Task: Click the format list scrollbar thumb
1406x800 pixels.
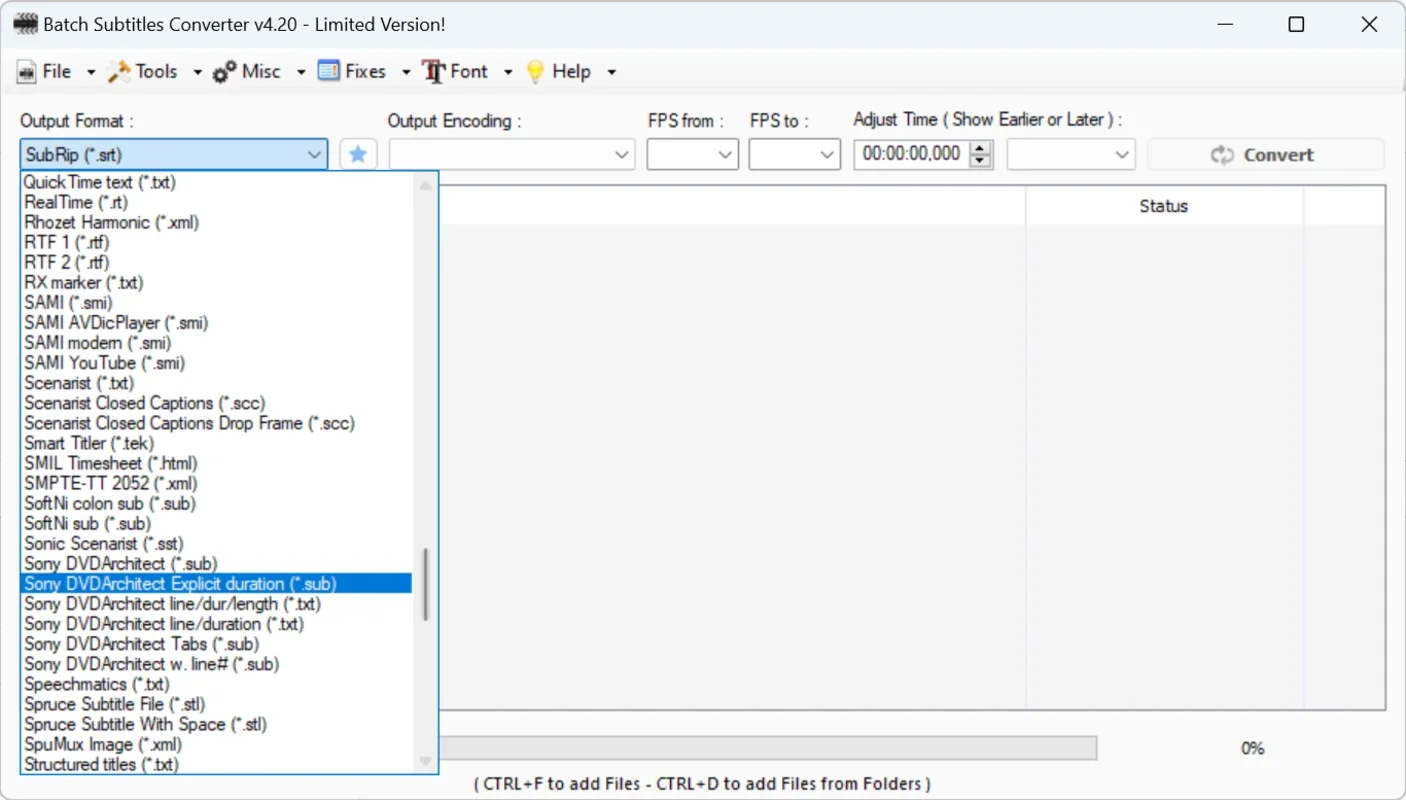Action: (x=426, y=584)
